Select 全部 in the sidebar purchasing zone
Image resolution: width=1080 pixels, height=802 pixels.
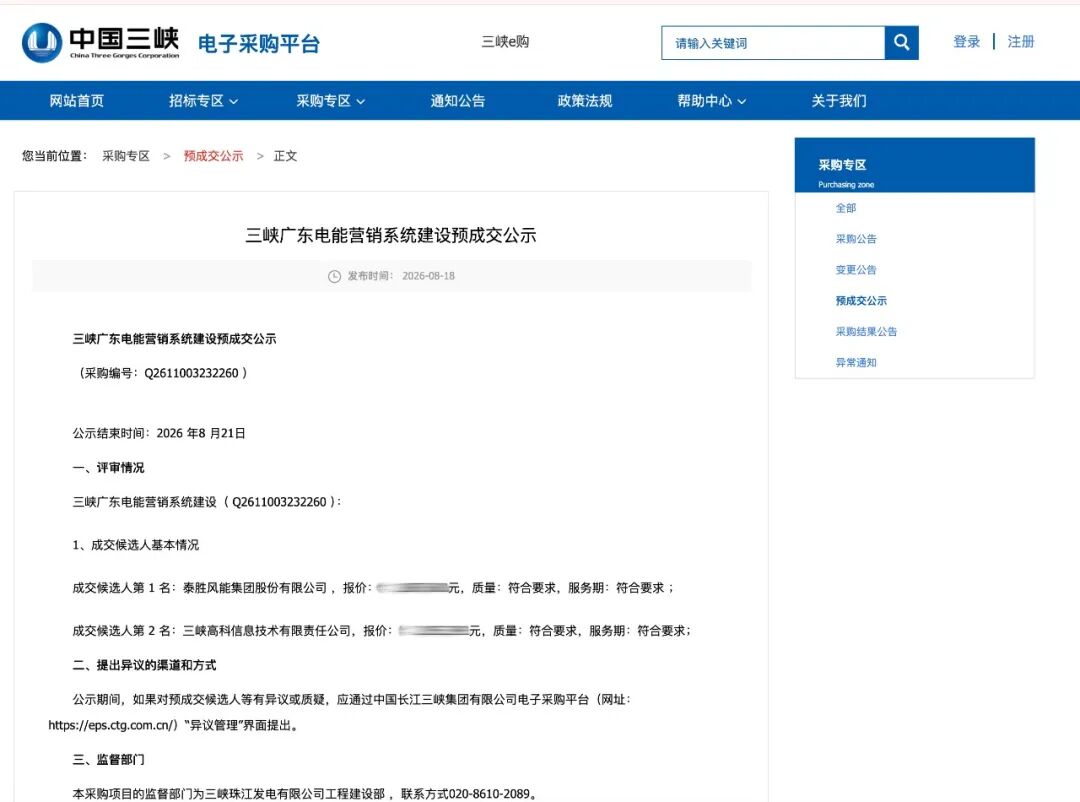[x=845, y=208]
